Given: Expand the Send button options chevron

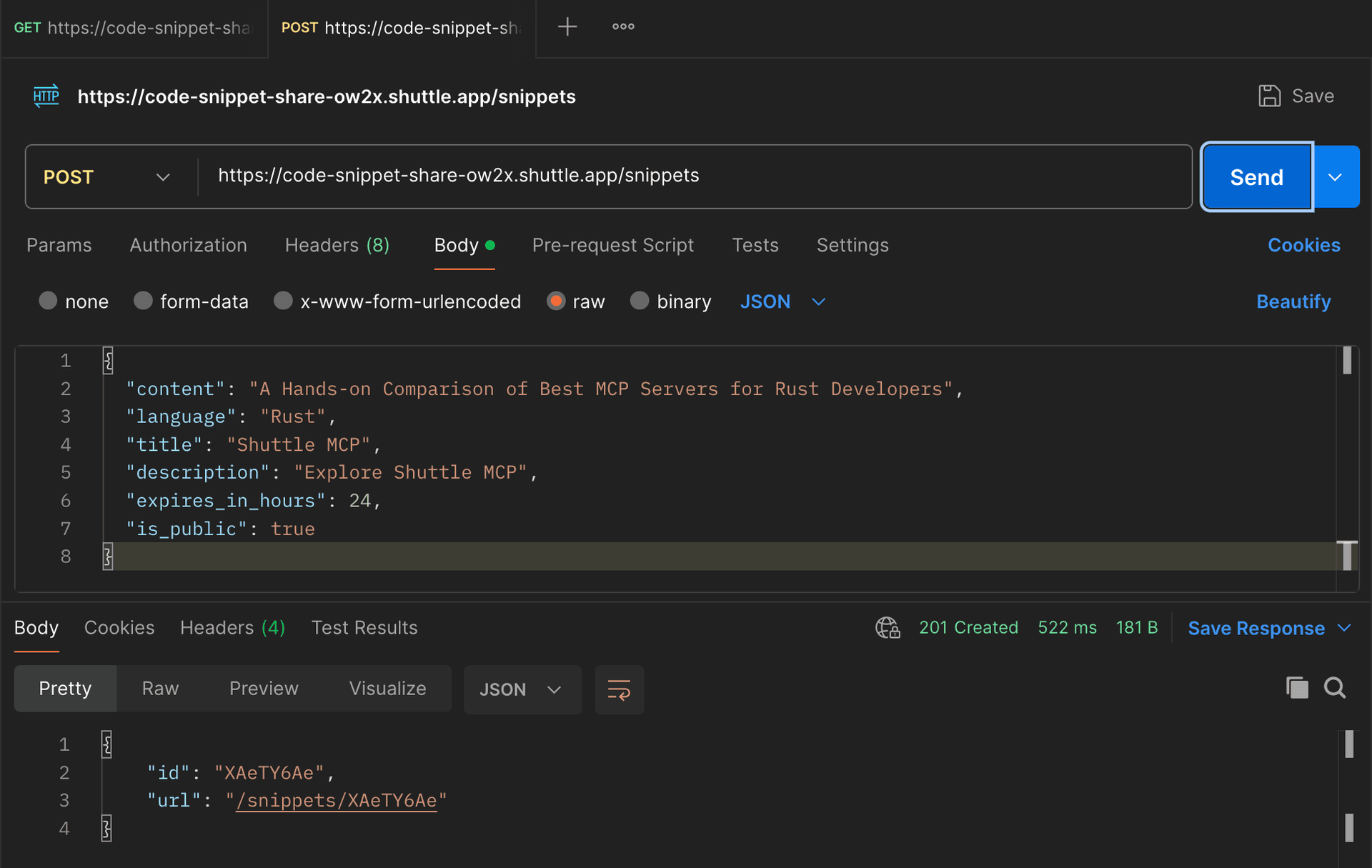Looking at the screenshot, I should click(x=1336, y=176).
